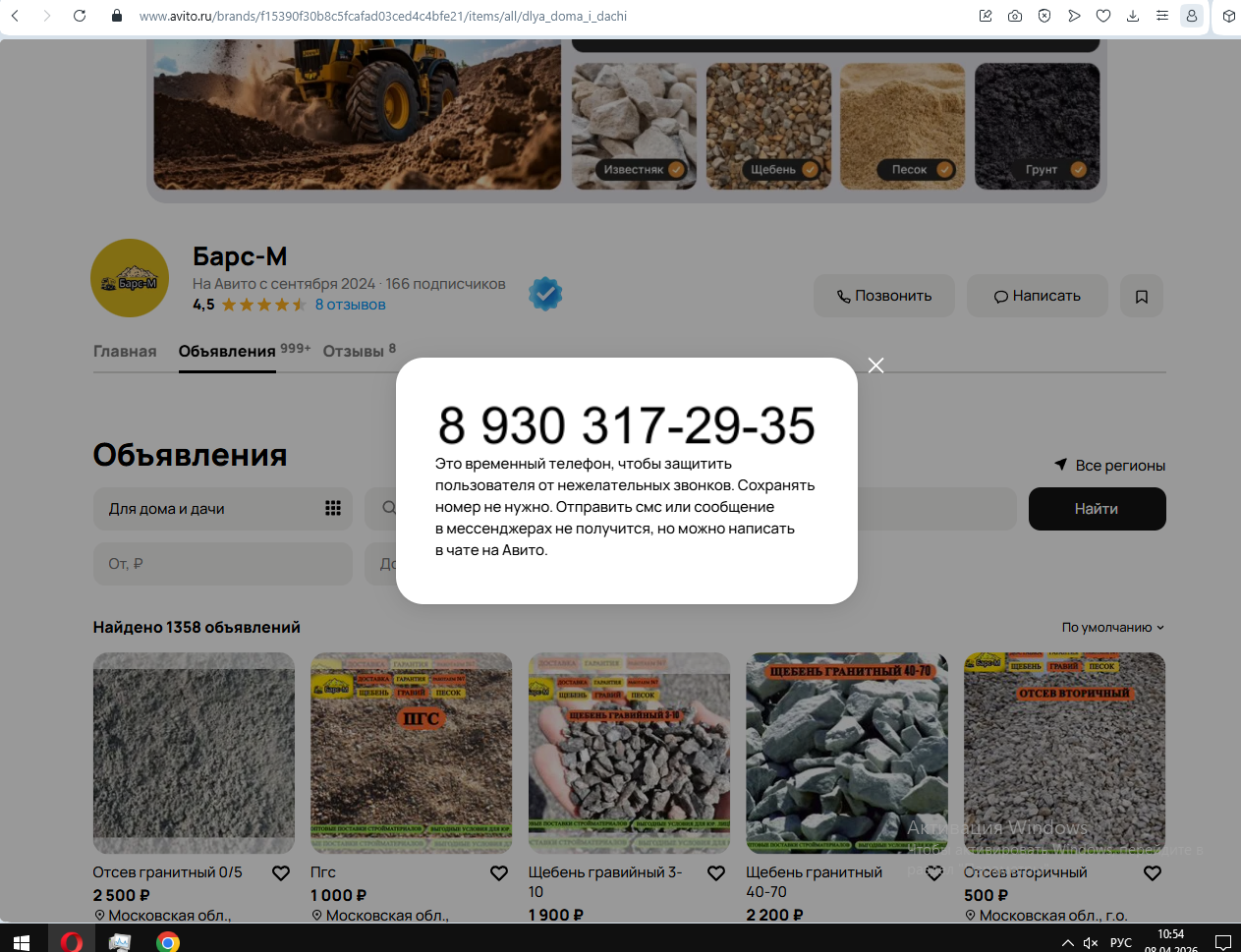
Task: Choose region via Все регионы
Action: [x=1109, y=466]
